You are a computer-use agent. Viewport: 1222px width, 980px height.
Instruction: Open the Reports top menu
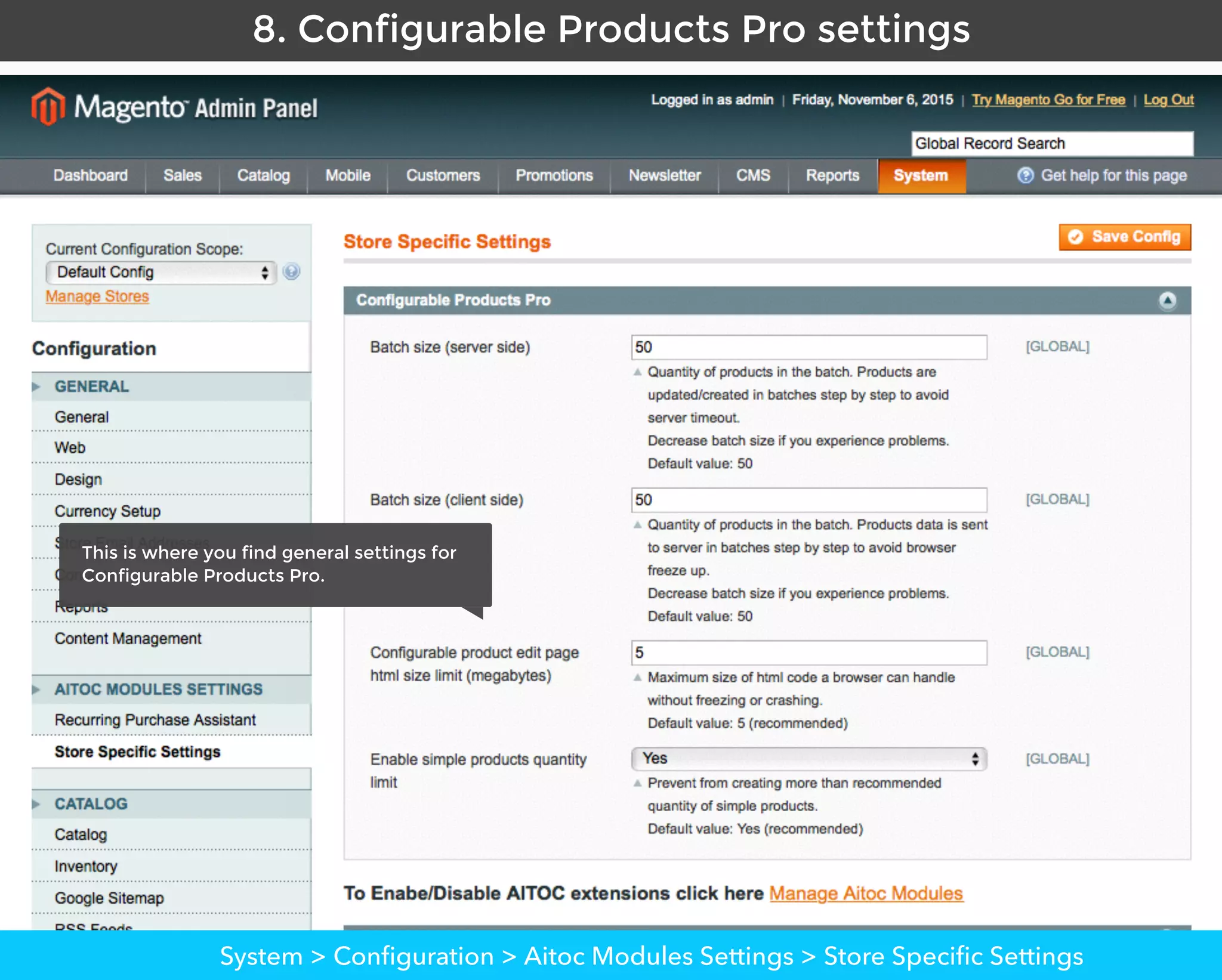click(x=832, y=175)
